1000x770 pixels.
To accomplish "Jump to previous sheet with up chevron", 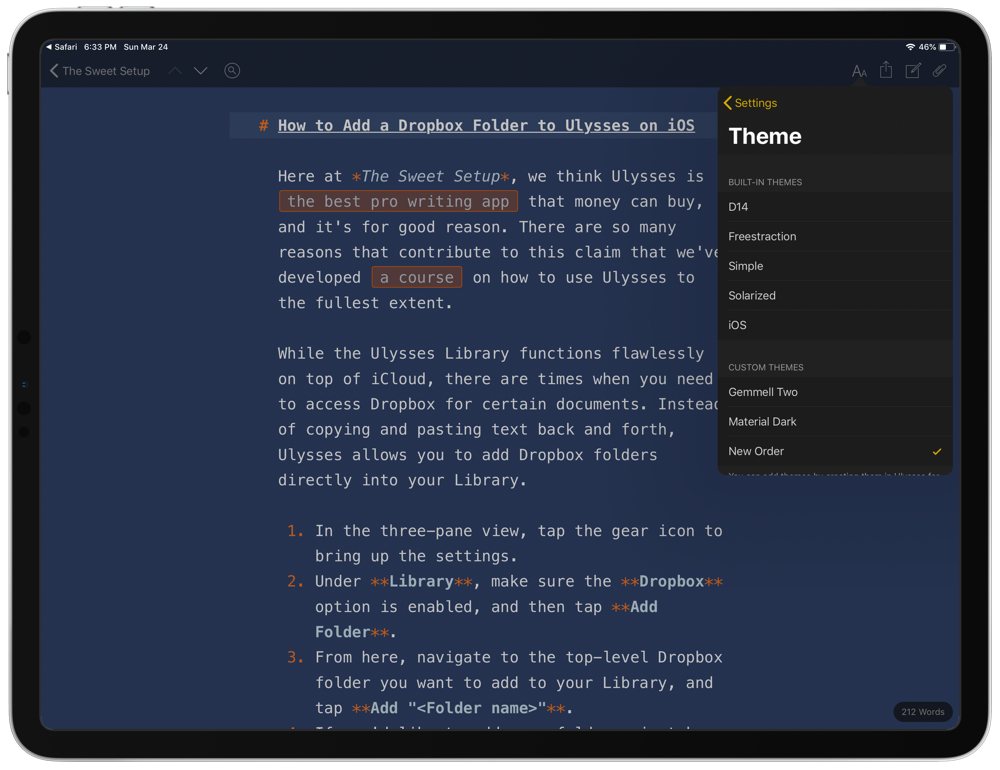I will 175,71.
